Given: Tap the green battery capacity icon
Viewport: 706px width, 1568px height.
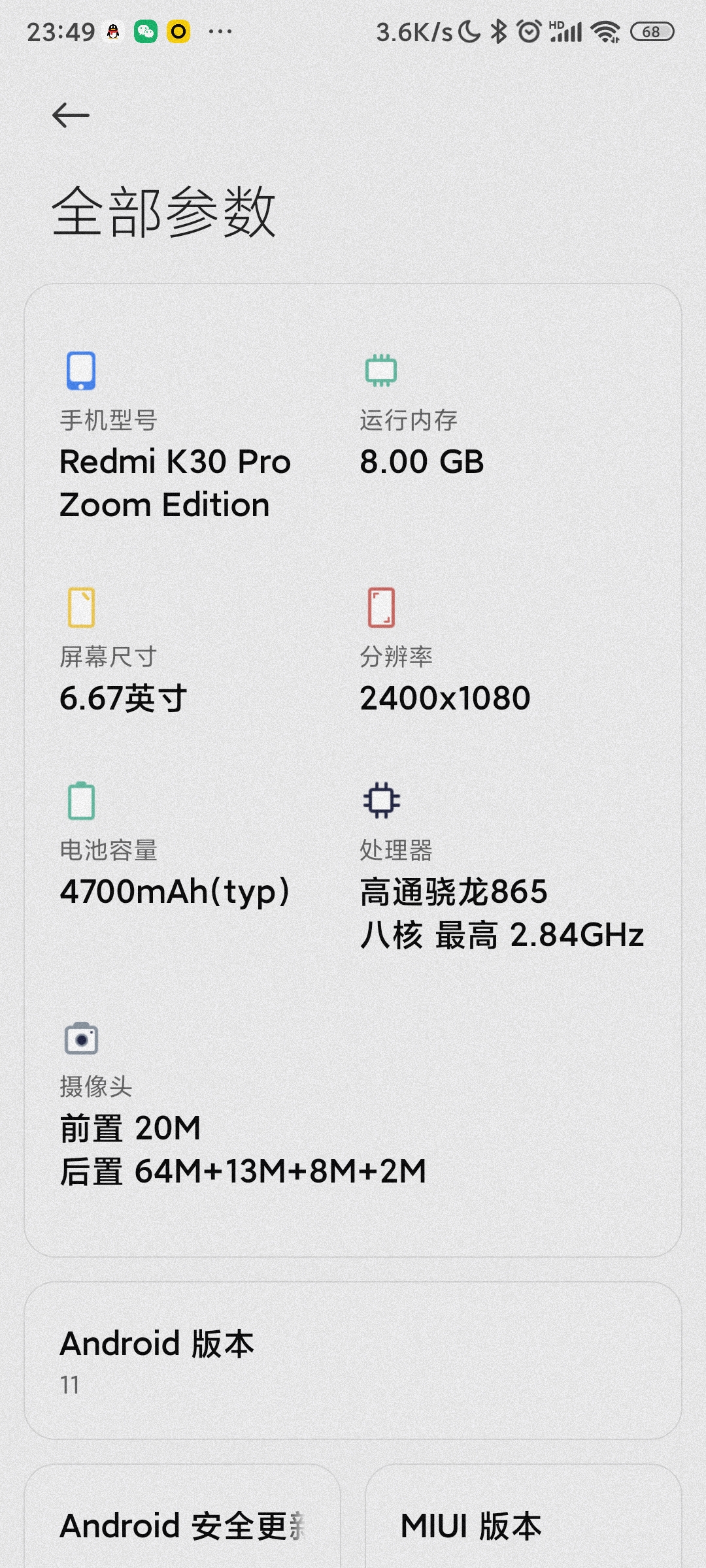Looking at the screenshot, I should pyautogui.click(x=82, y=800).
